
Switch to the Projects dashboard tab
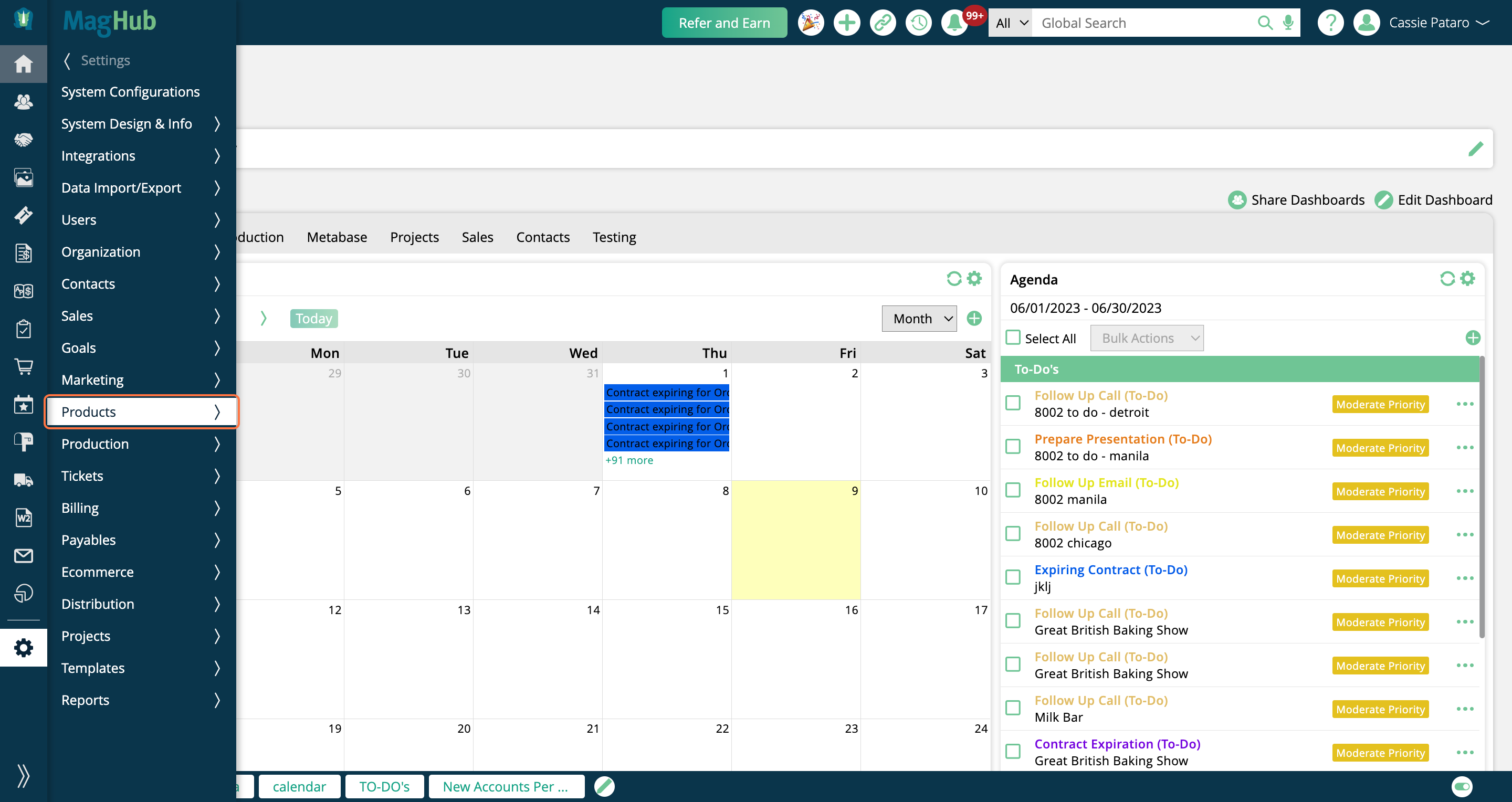point(414,237)
